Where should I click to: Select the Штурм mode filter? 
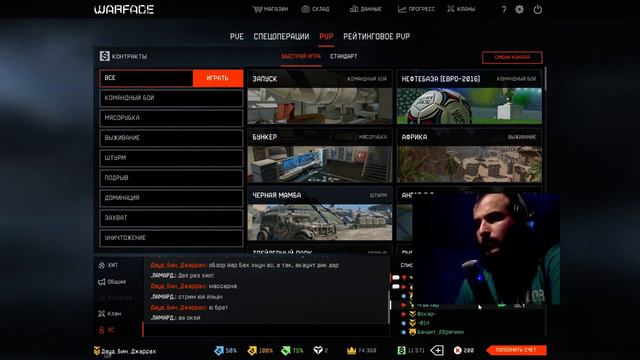[x=171, y=158]
